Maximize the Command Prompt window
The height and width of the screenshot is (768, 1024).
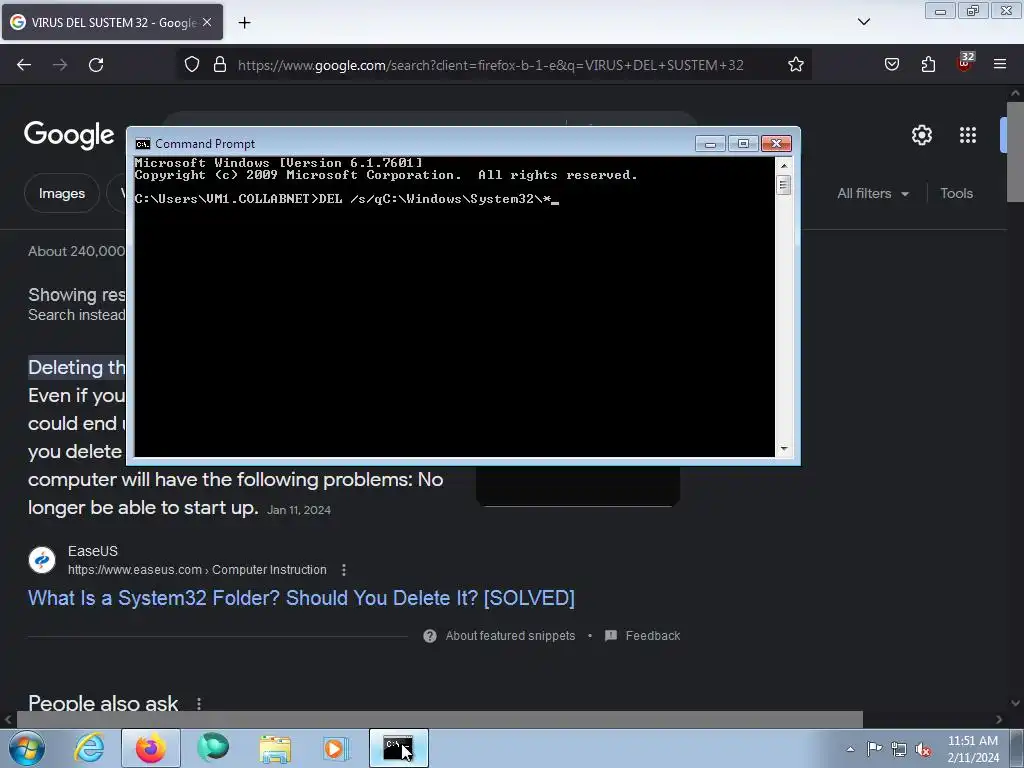[x=743, y=144]
